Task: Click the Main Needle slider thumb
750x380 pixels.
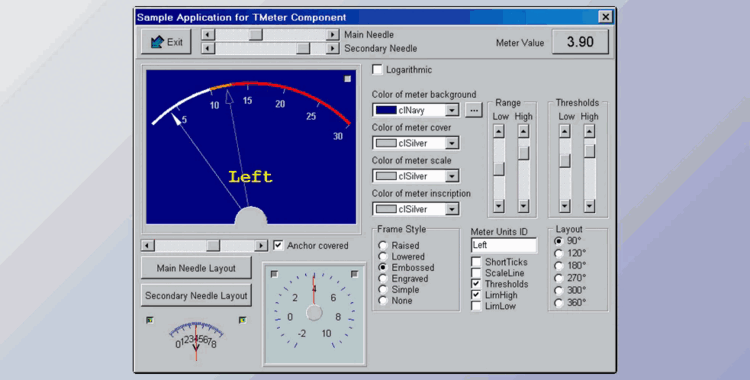Action: [x=256, y=34]
